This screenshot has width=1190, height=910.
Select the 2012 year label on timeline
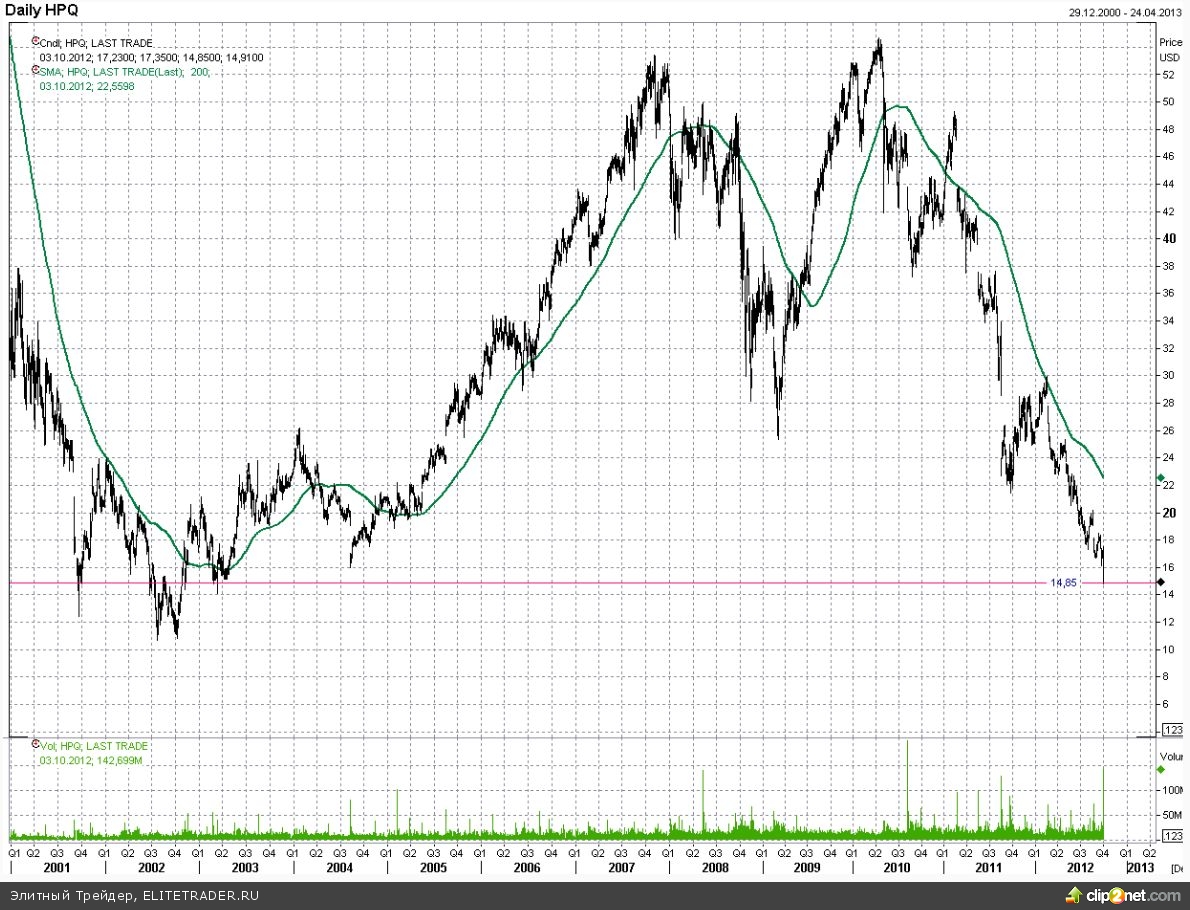(1080, 868)
